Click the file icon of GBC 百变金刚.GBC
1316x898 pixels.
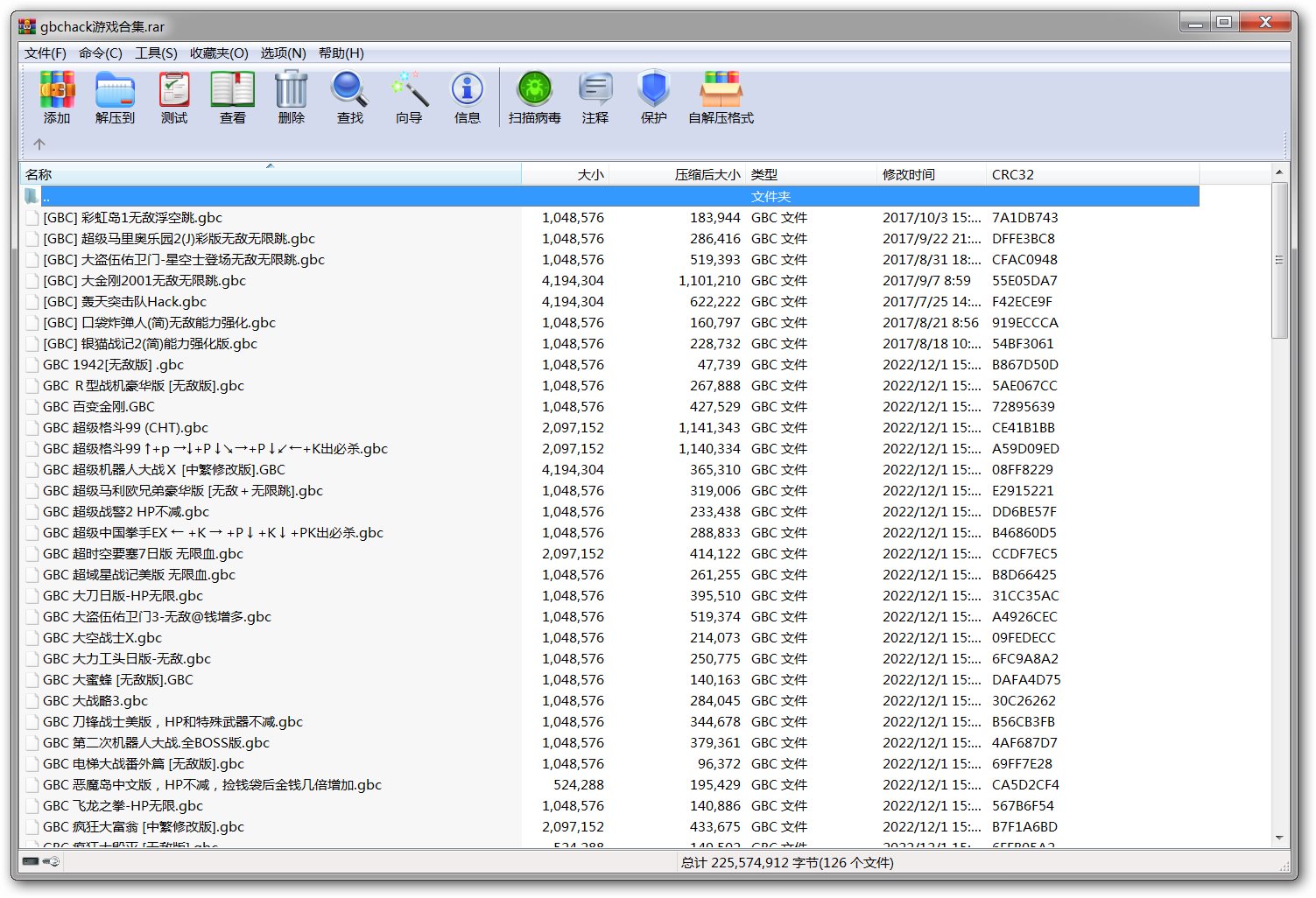click(x=32, y=406)
